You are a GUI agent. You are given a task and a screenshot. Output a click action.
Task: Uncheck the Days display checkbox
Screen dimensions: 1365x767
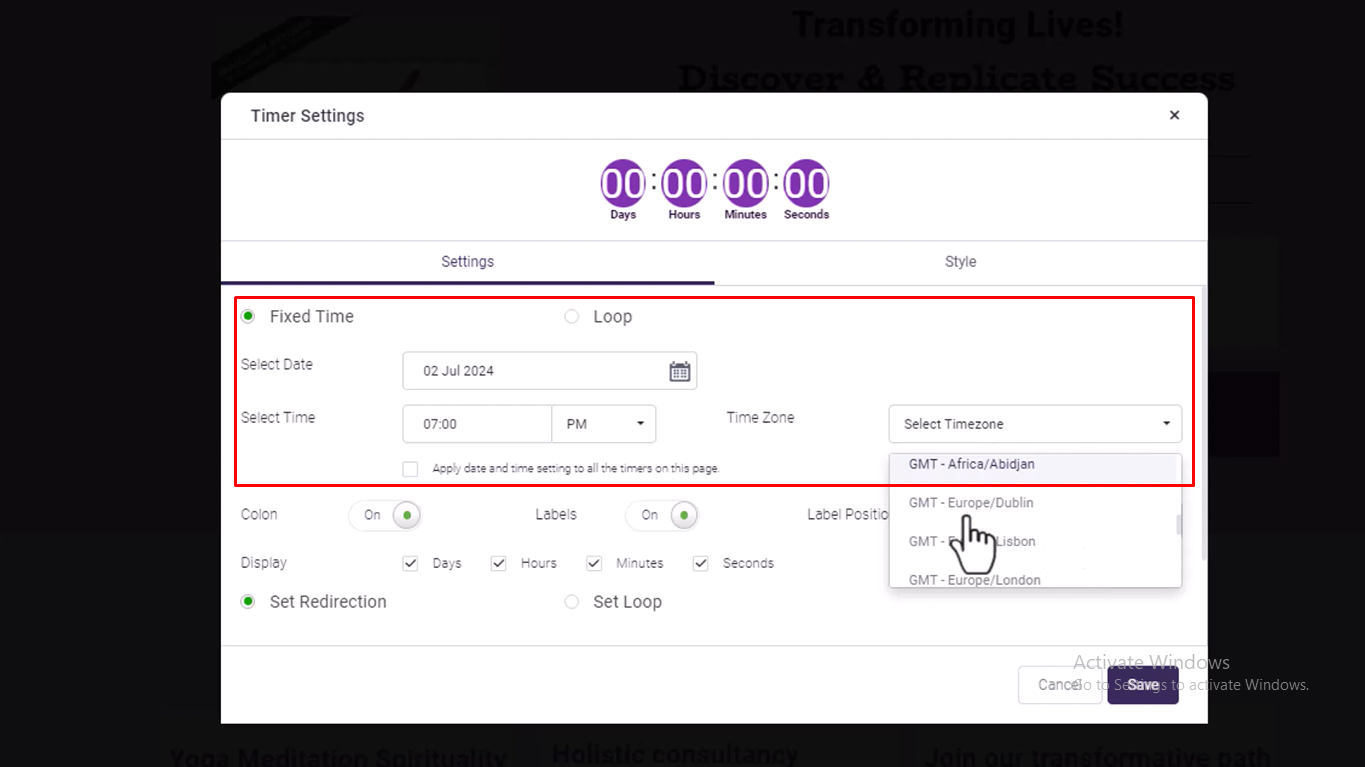coord(410,563)
